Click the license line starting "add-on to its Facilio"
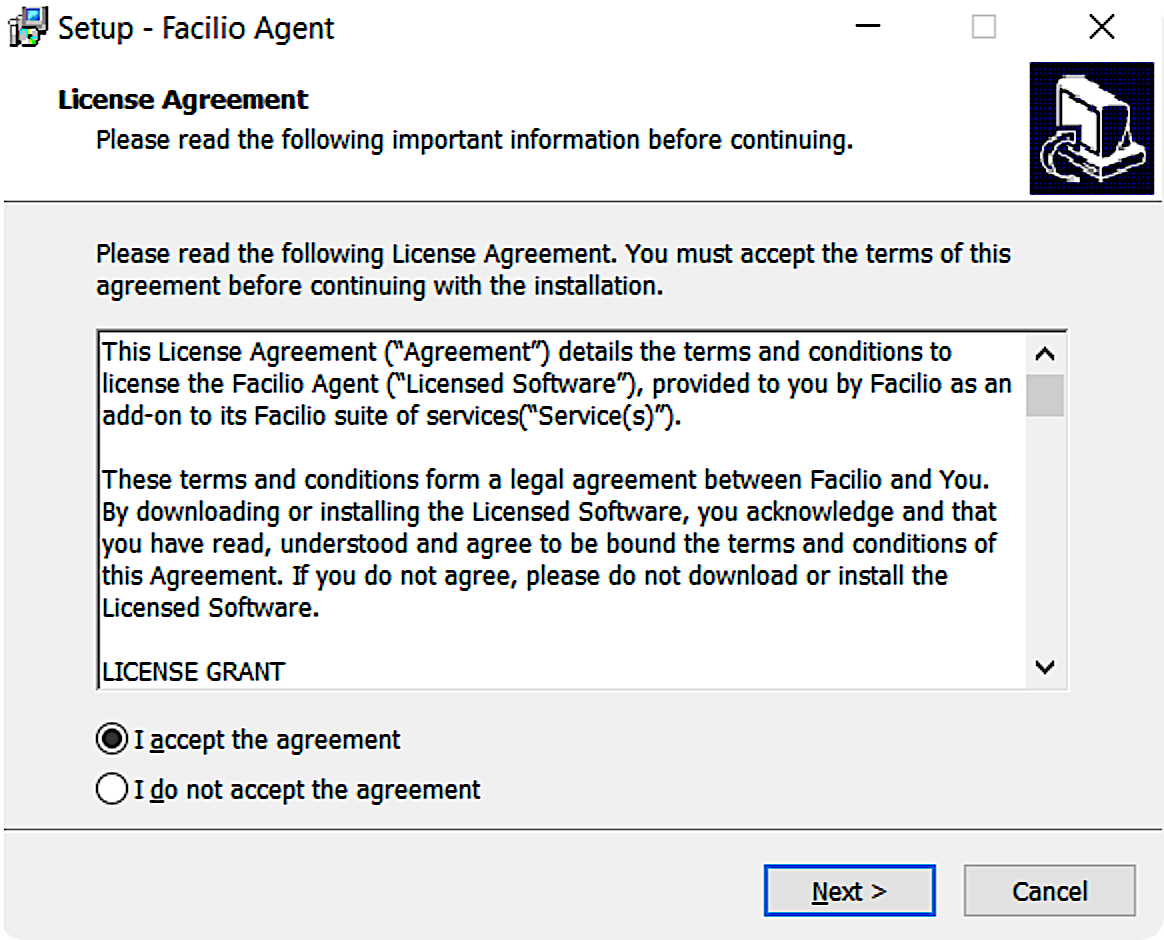Image resolution: width=1164 pixels, height=940 pixels. 392,416
